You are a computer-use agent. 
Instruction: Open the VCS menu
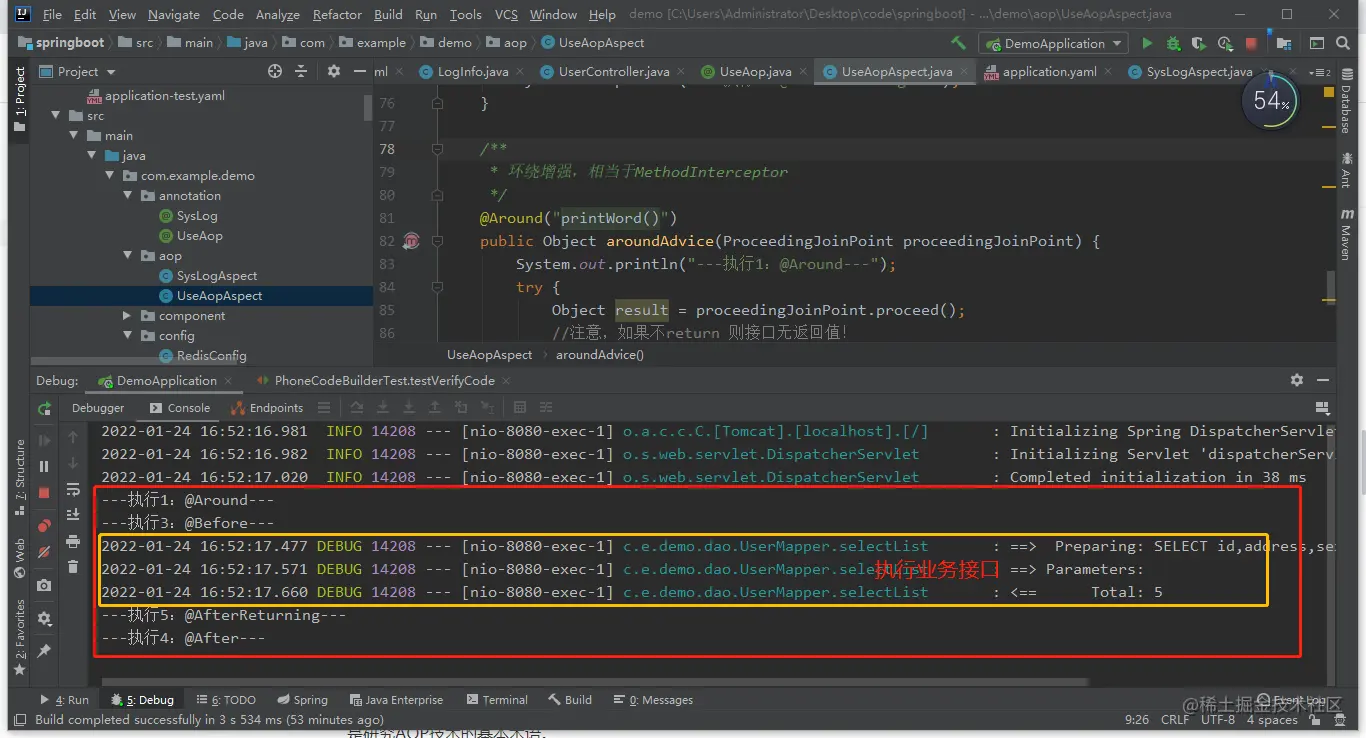point(506,15)
